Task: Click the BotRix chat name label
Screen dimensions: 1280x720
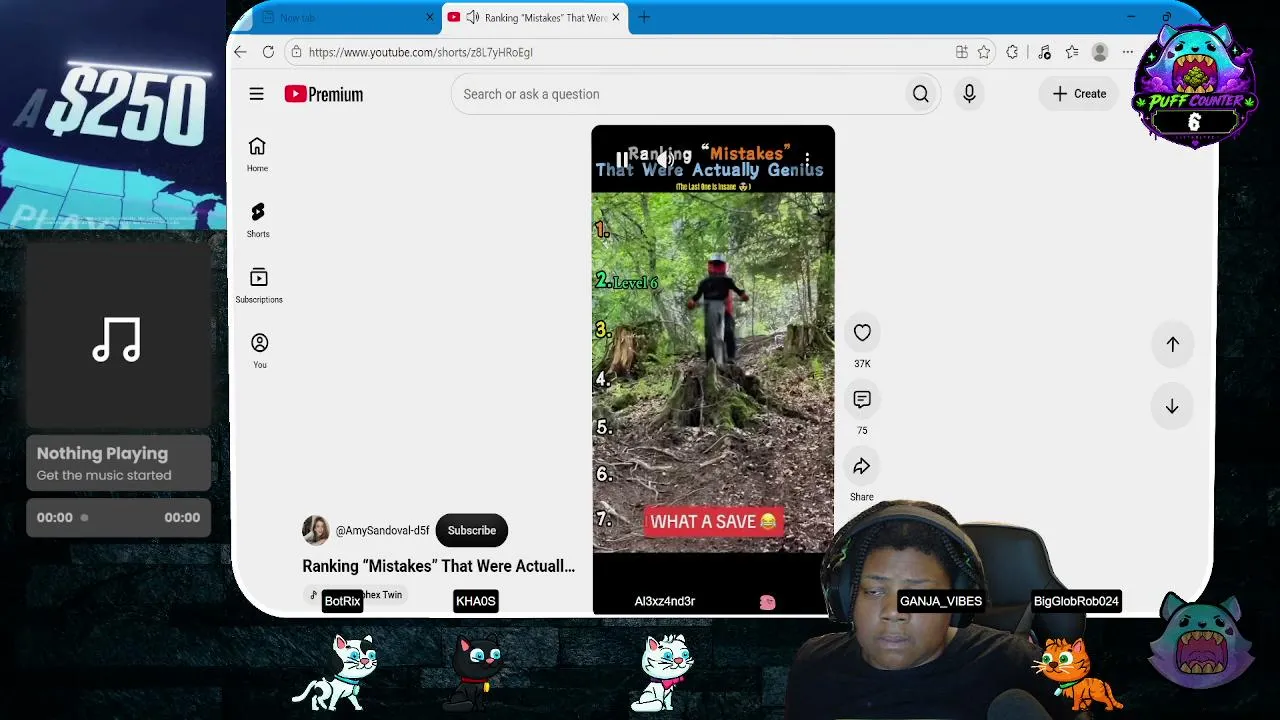Action: pyautogui.click(x=342, y=601)
